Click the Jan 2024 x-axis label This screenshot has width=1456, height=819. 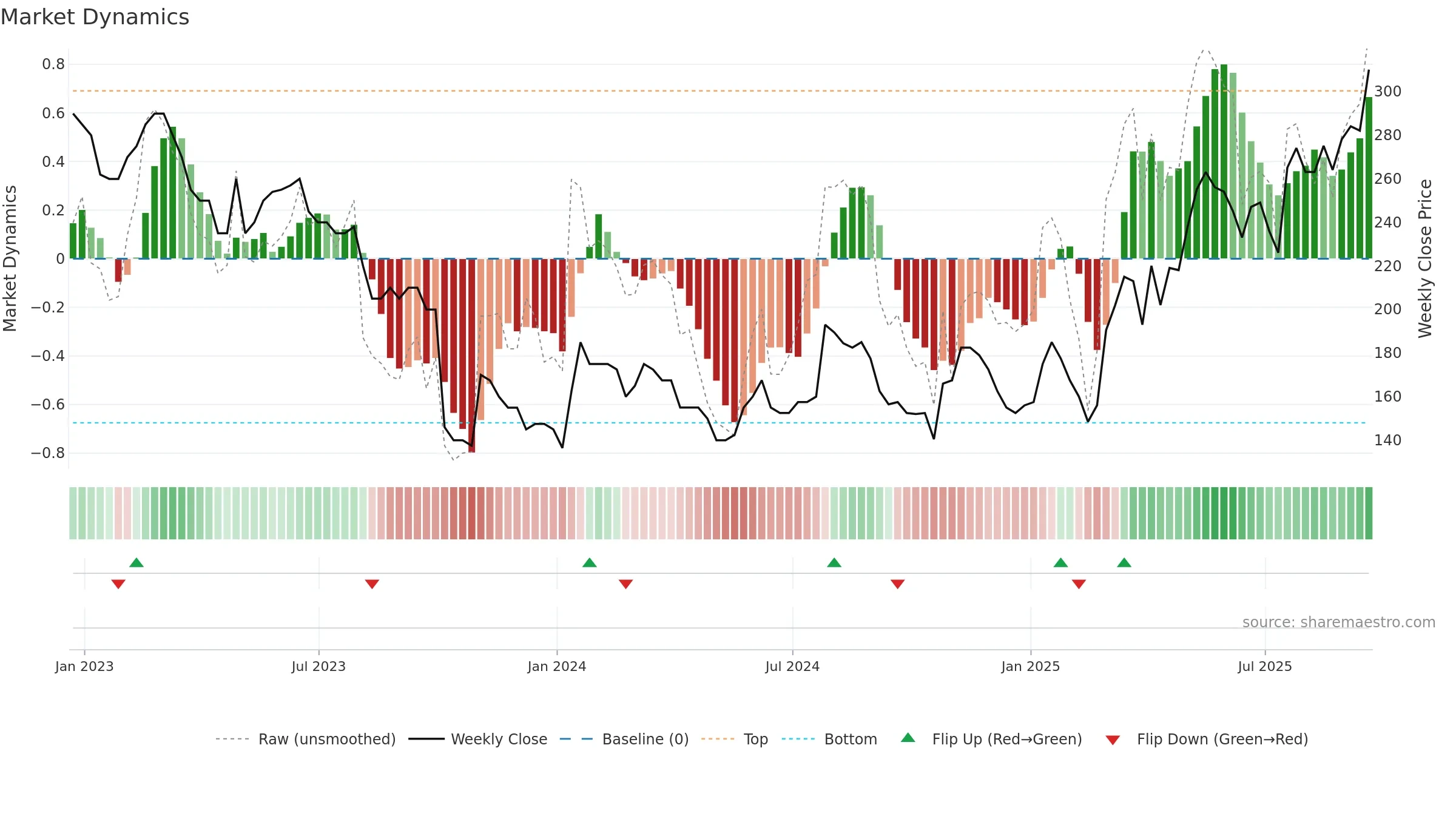557,666
